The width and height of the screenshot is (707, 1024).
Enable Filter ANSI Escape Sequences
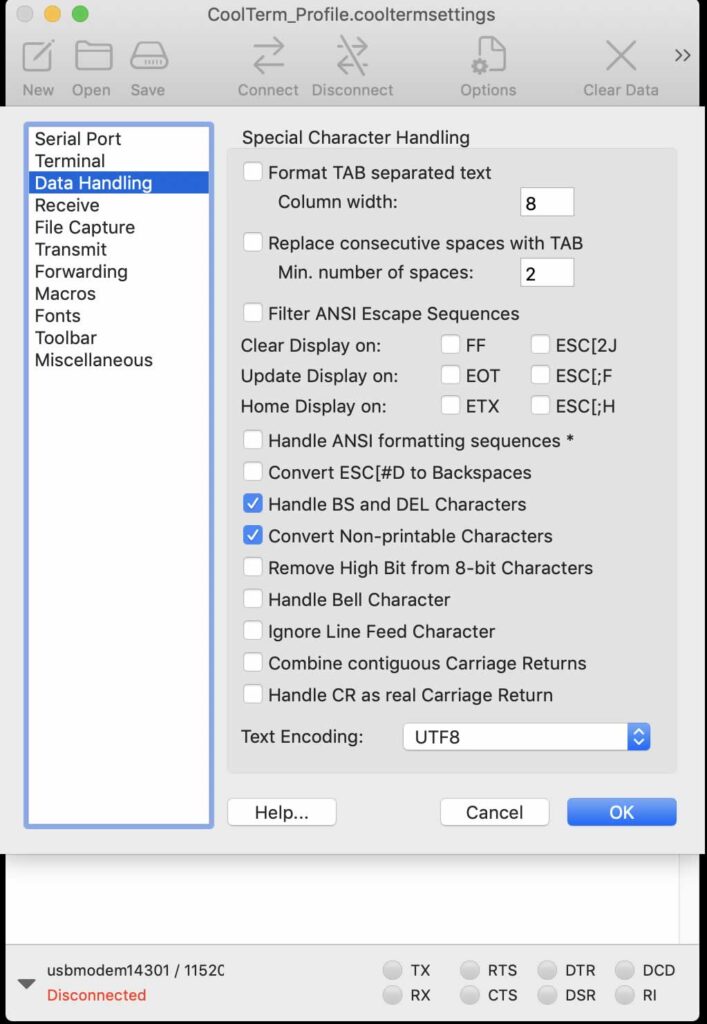point(253,313)
